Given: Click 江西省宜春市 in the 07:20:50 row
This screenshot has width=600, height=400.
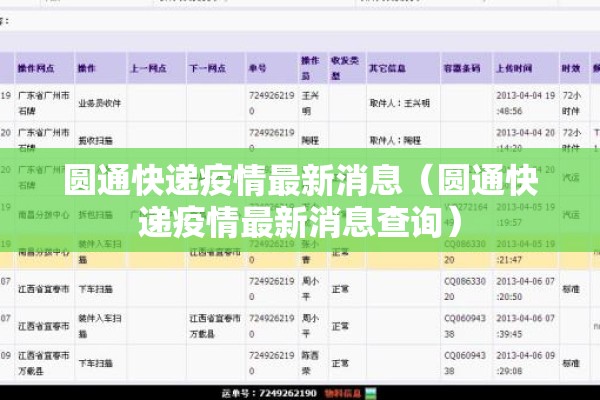Looking at the screenshot, I should 44,289.
